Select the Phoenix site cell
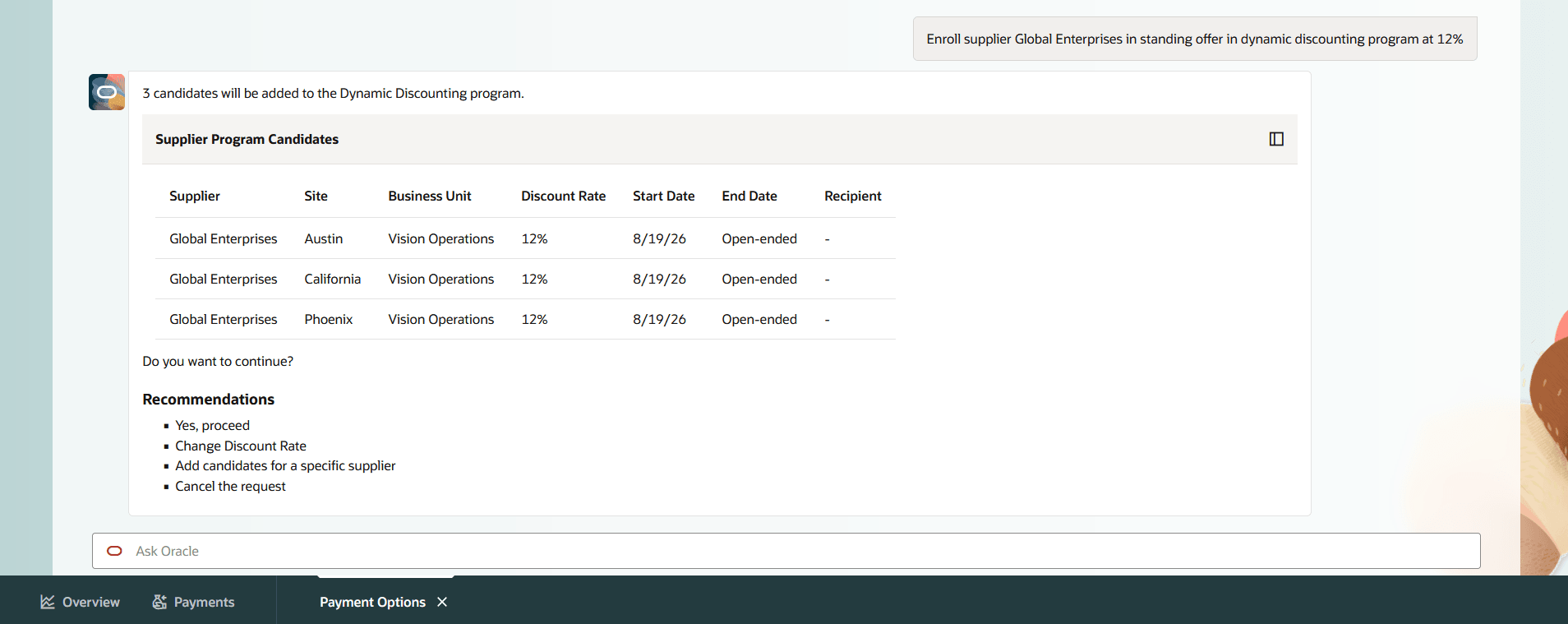 coord(328,319)
